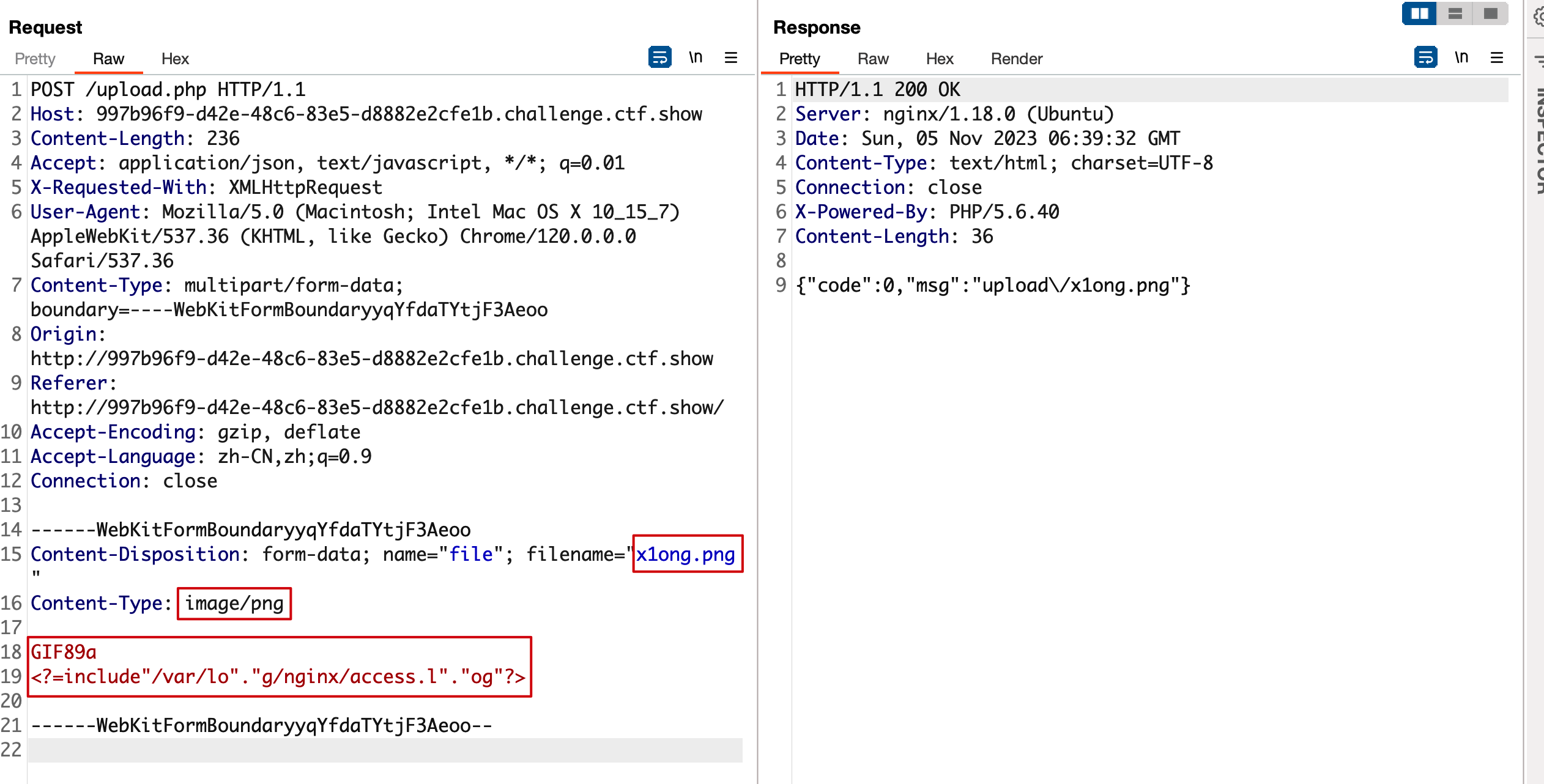This screenshot has width=1544, height=784.
Task: Click the POST /upload.php request line
Action: point(168,90)
